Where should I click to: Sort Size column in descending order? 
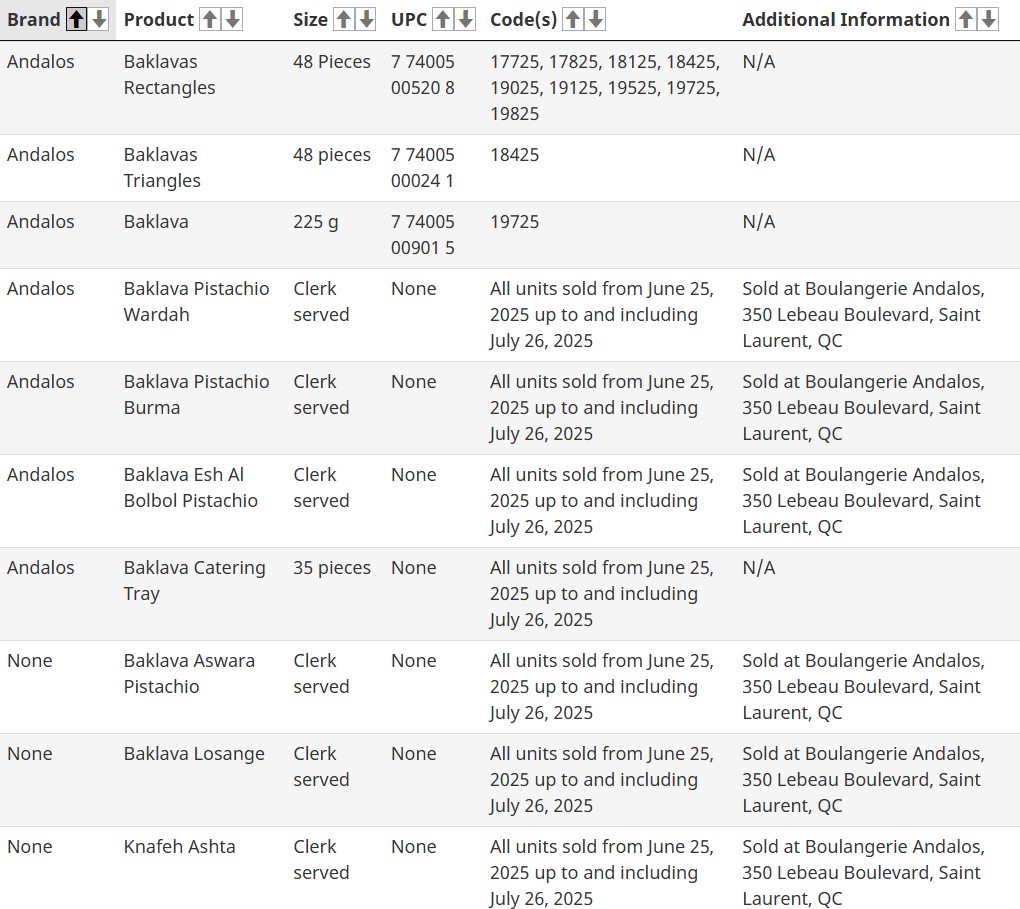point(365,19)
